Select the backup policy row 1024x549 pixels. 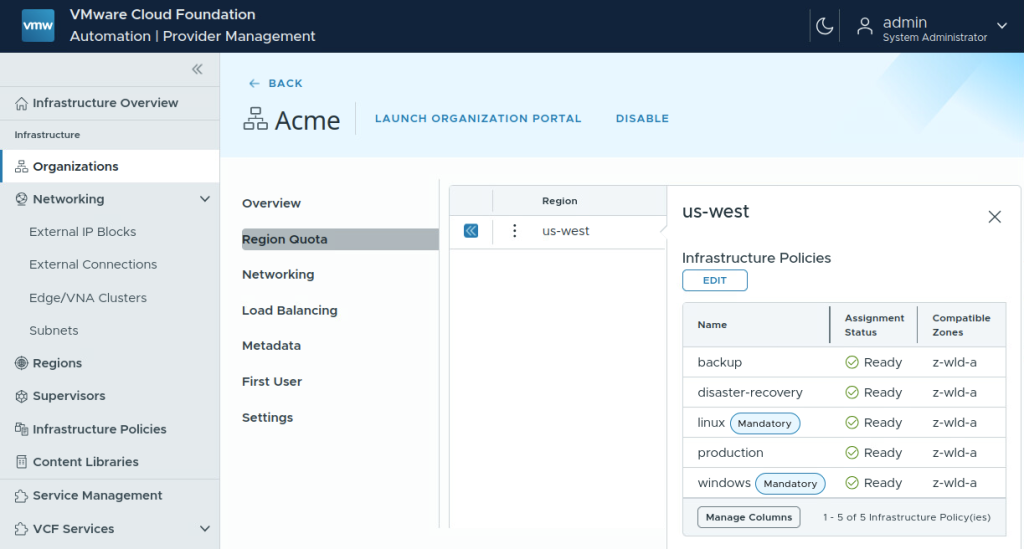coord(844,362)
